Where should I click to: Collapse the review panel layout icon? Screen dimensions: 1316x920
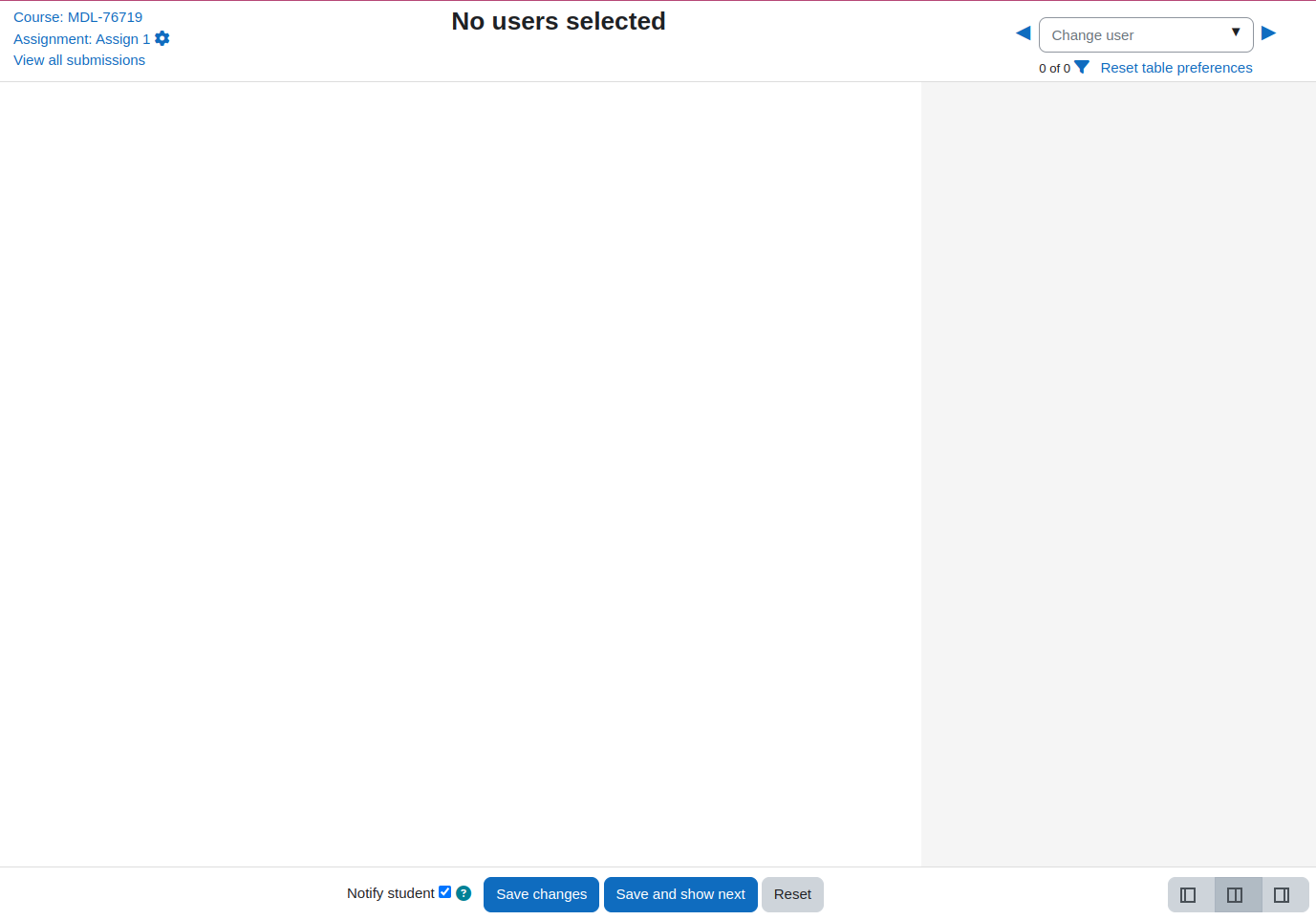(1189, 895)
